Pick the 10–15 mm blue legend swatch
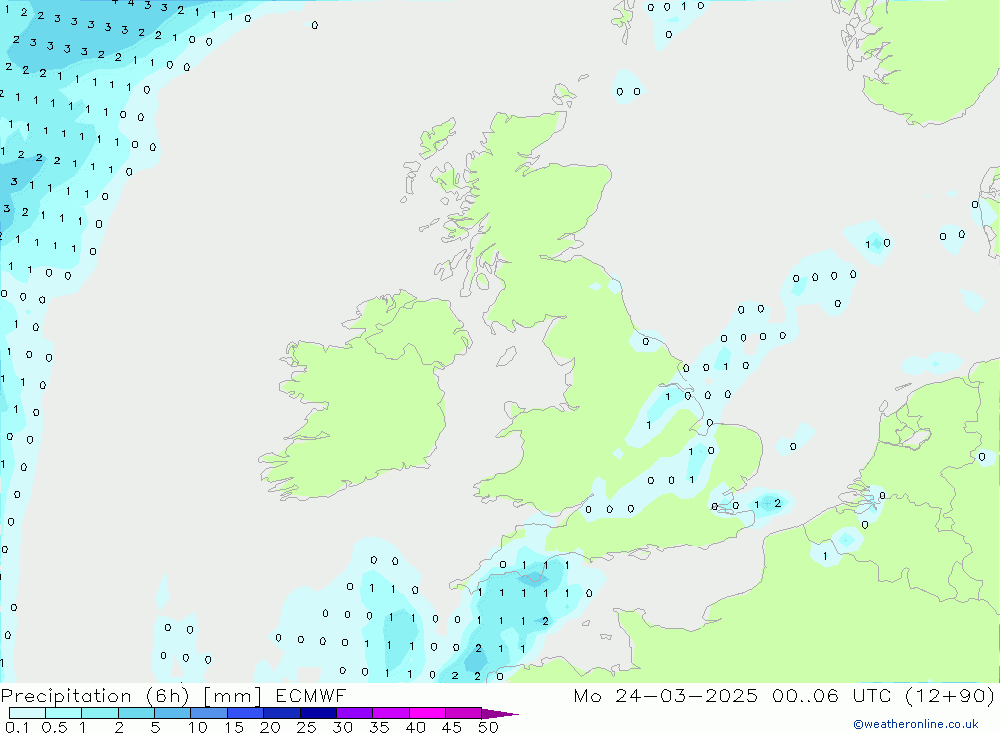 209,713
